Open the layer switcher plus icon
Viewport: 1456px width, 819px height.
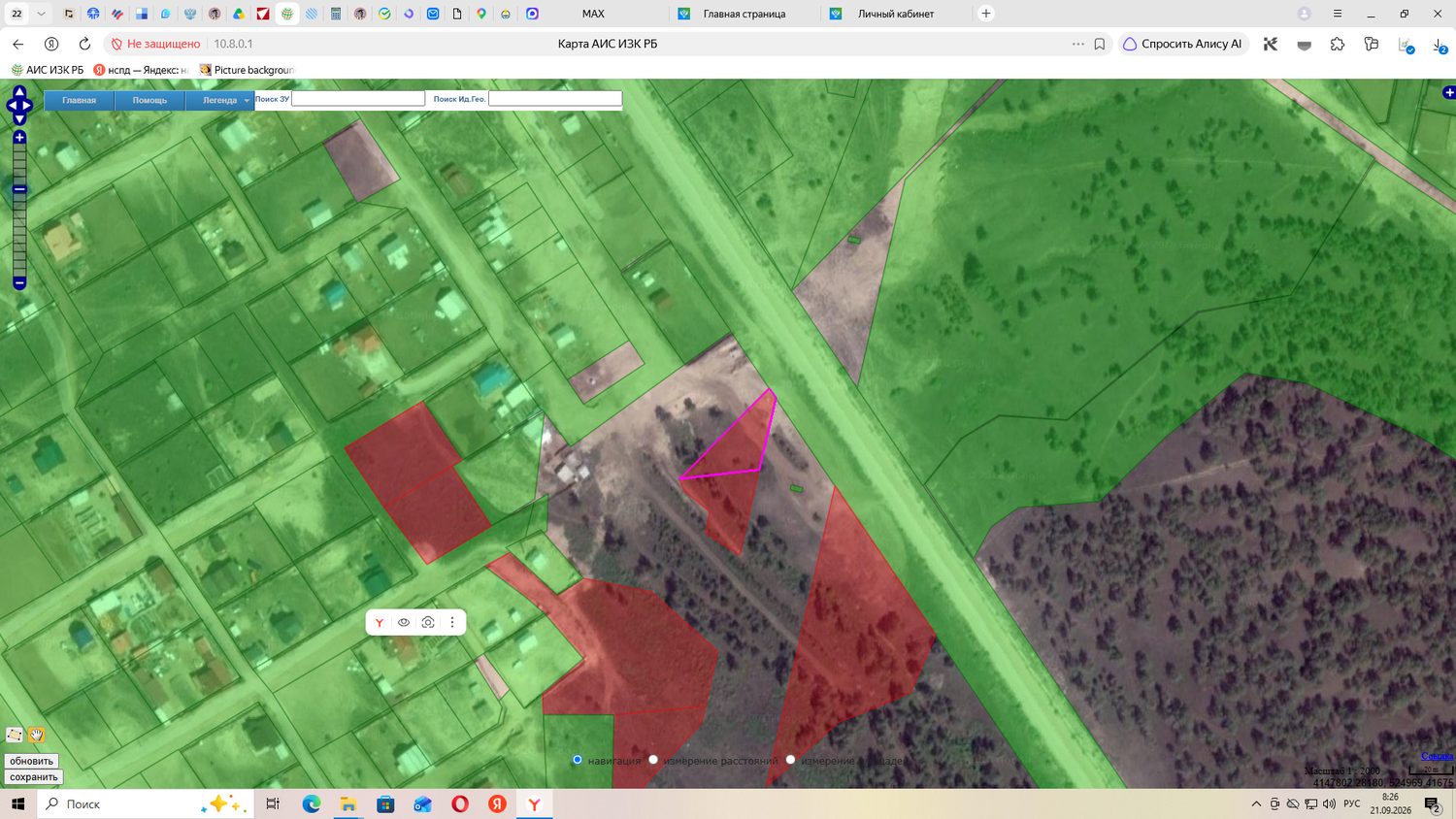[1448, 92]
